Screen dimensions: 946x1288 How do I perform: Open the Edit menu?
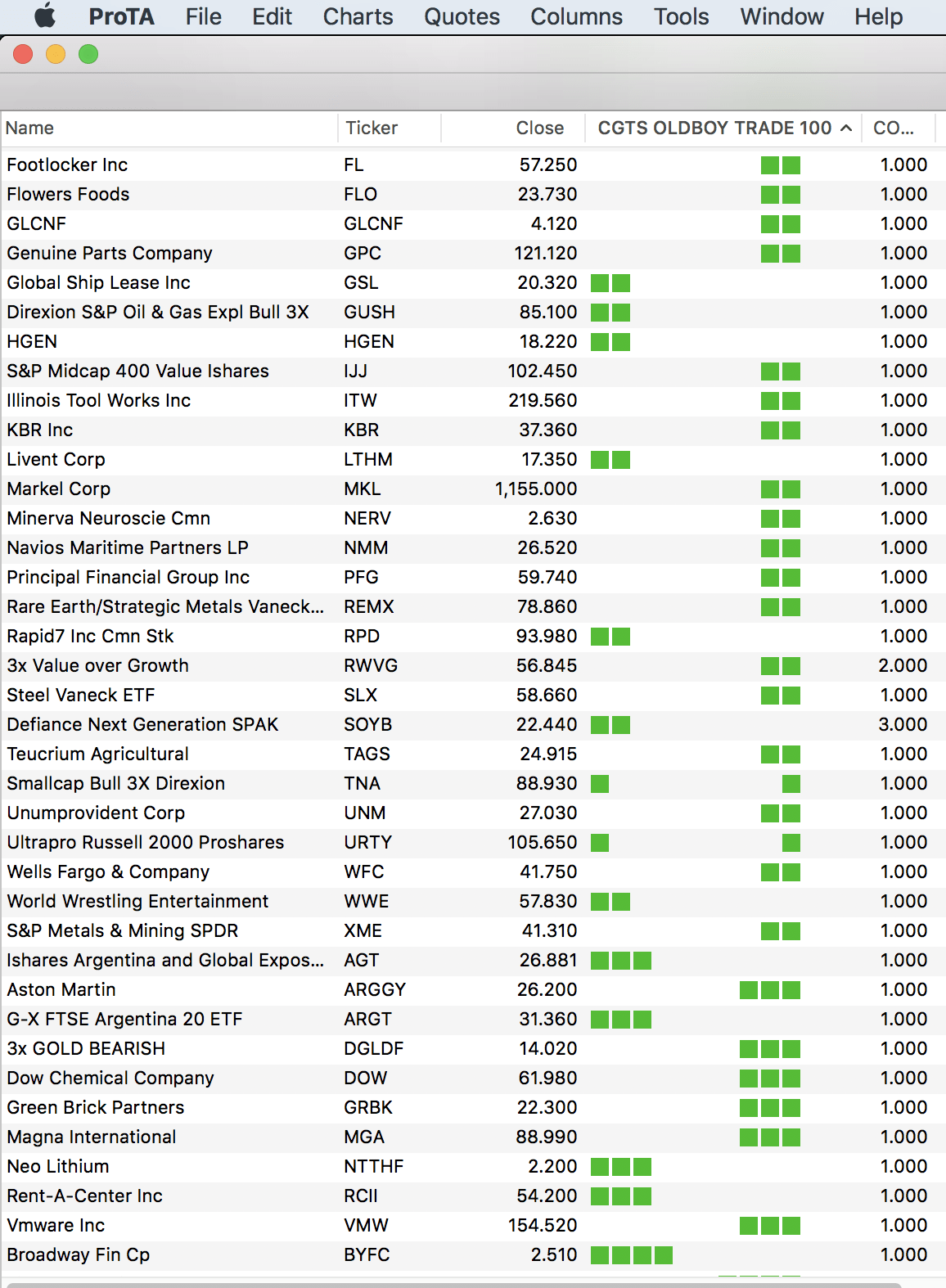(272, 16)
